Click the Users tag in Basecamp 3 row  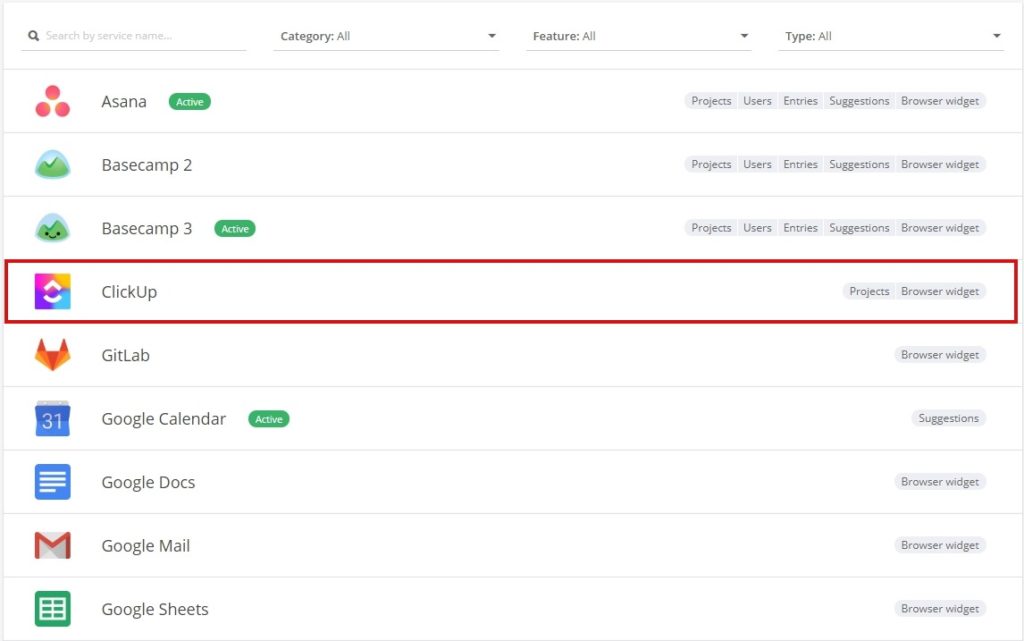tap(758, 228)
